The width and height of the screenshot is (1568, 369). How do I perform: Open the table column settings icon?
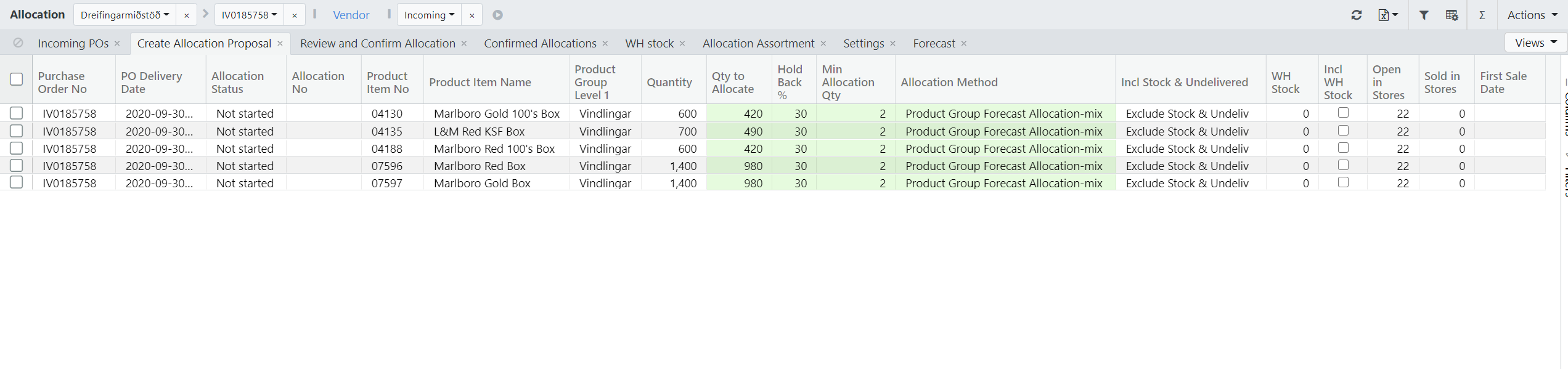1452,15
